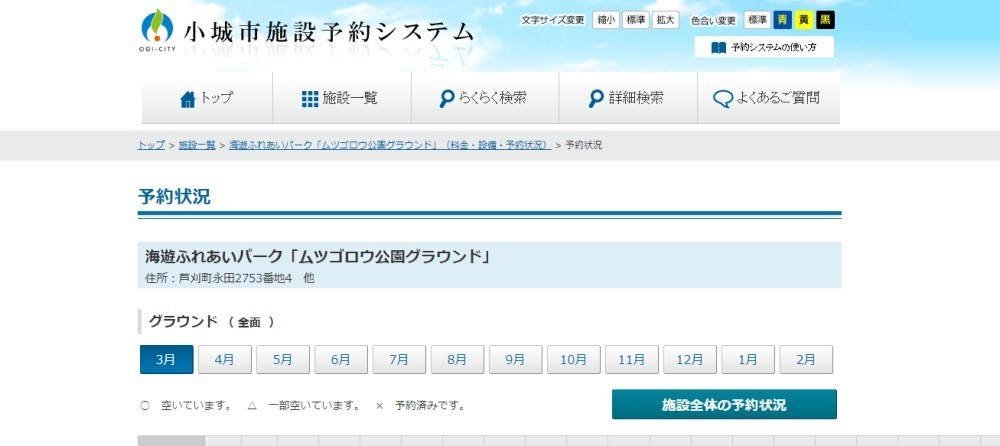Image resolution: width=1000 pixels, height=446 pixels.
Task: Select the 標準 color scheme
Action: tap(757, 20)
